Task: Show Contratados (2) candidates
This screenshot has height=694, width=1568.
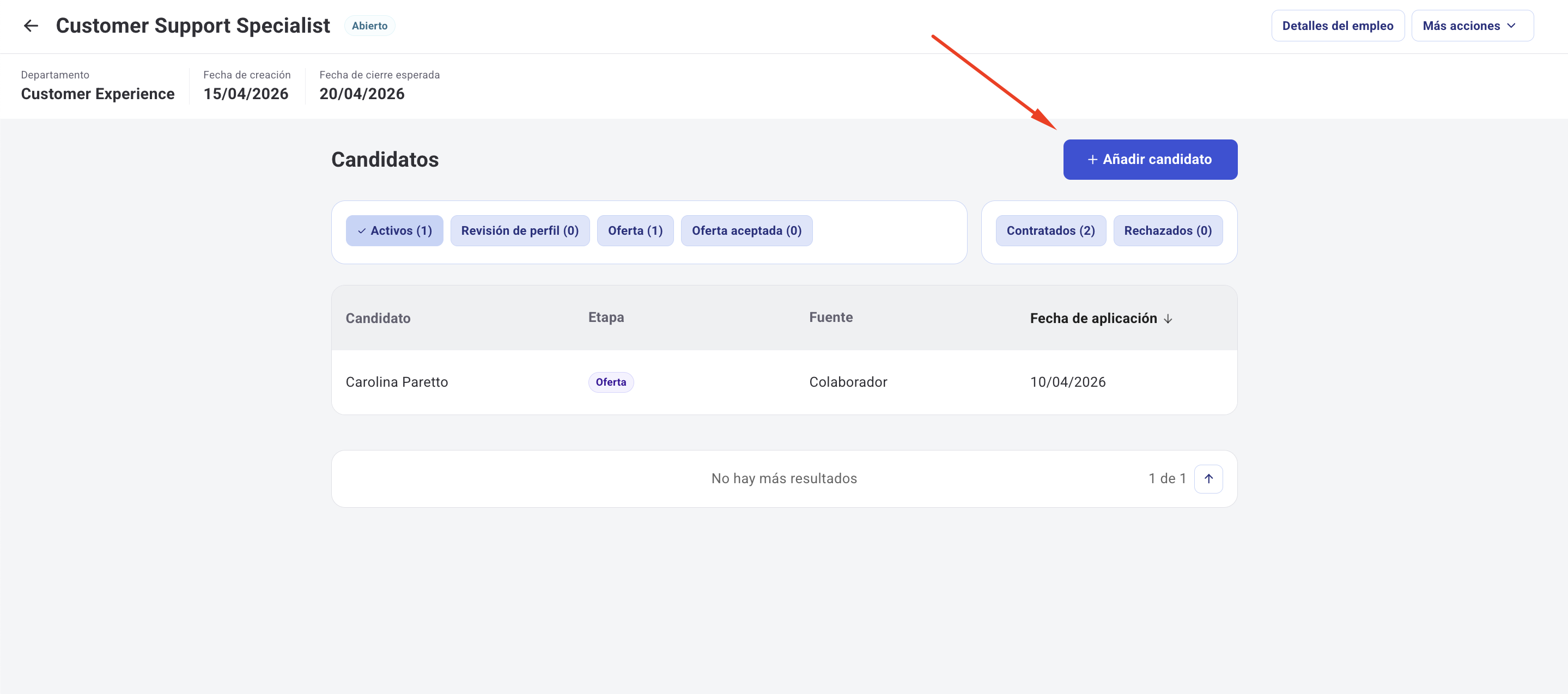Action: (1050, 231)
